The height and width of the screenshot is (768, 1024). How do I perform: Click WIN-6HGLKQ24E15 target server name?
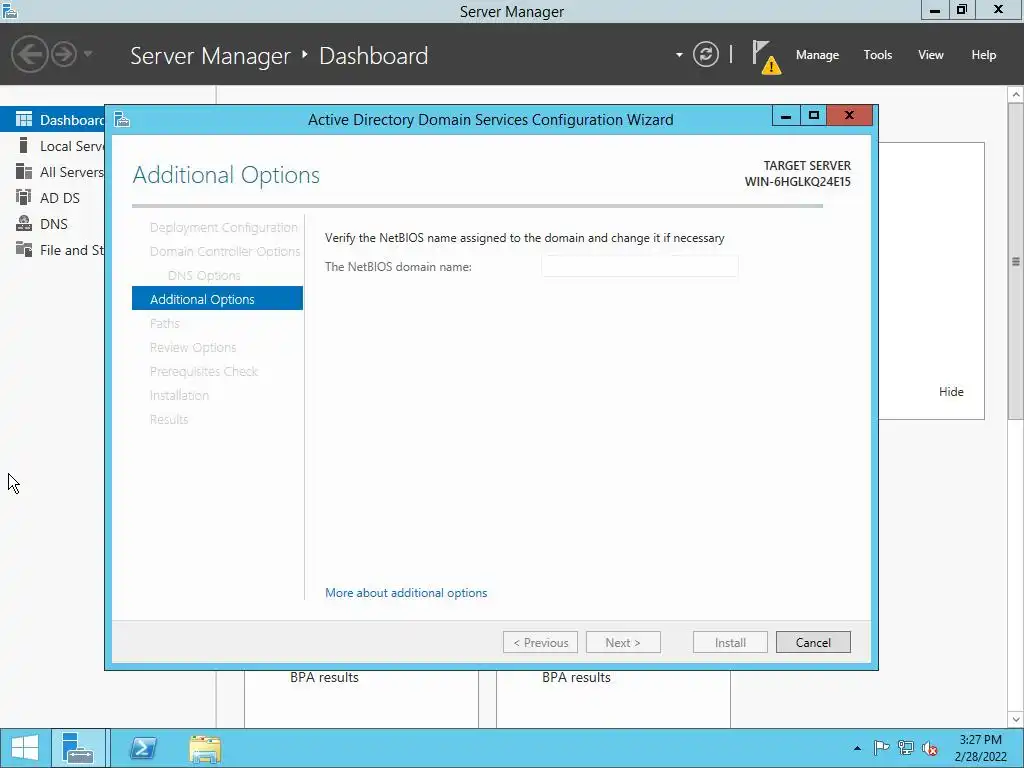click(x=797, y=182)
